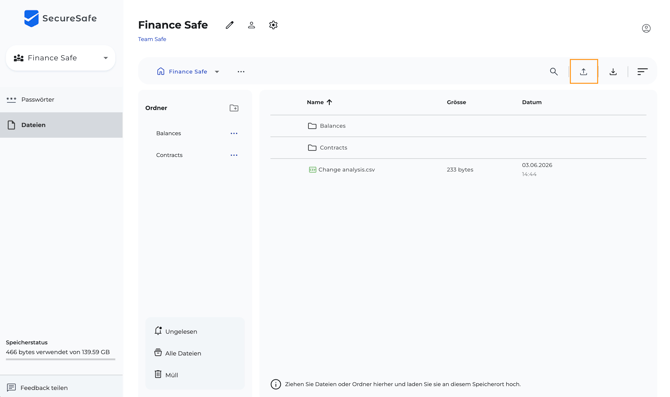Image resolution: width=670 pixels, height=397 pixels.
Task: Expand the Finance Safe breadcrumb dropdown arrow
Action: point(217,72)
